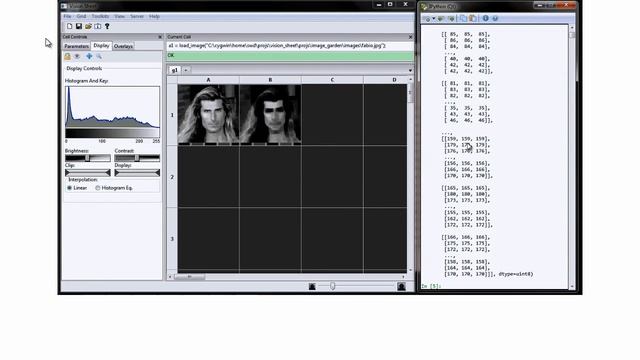The width and height of the screenshot is (640, 360).
Task: Click the eye icon in the Display tab
Action: point(77,56)
